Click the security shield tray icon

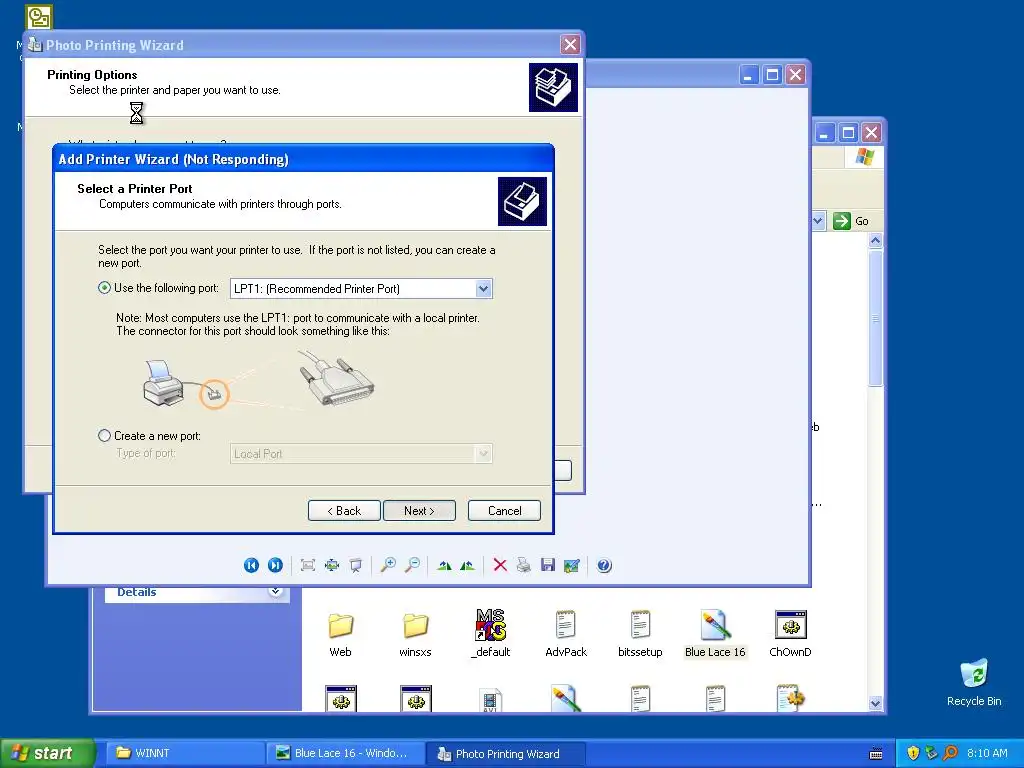[x=913, y=753]
